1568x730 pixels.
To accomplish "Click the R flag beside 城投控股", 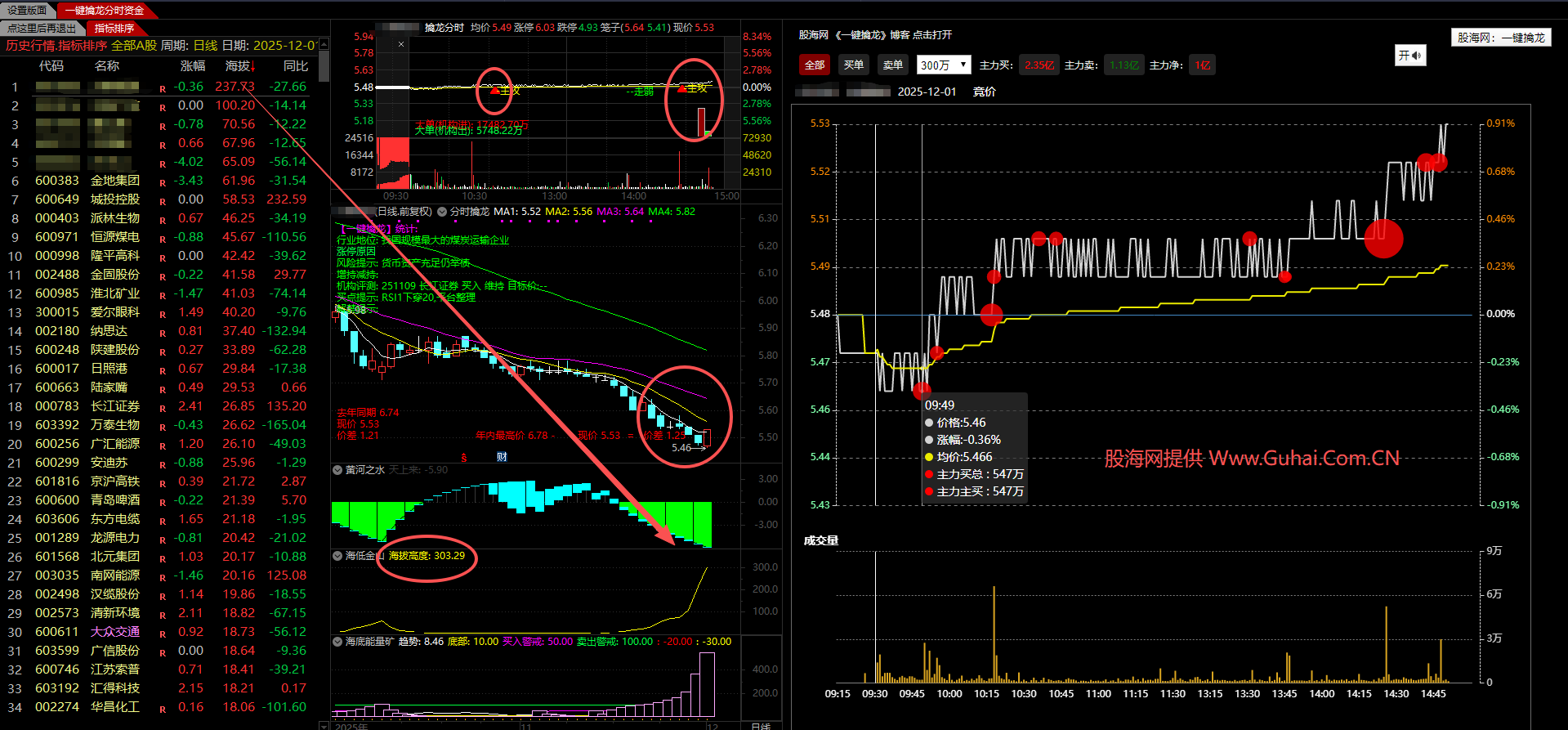I will 163,201.
